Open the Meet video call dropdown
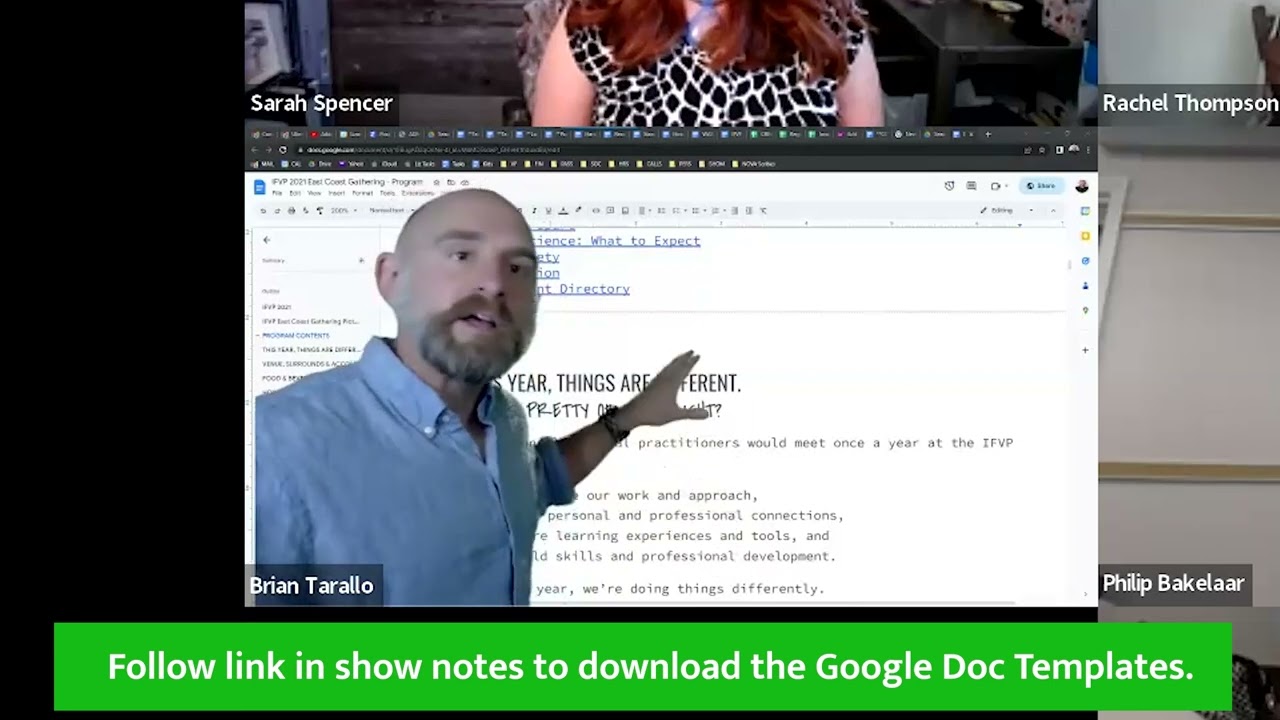The width and height of the screenshot is (1280, 720). pyautogui.click(x=998, y=186)
